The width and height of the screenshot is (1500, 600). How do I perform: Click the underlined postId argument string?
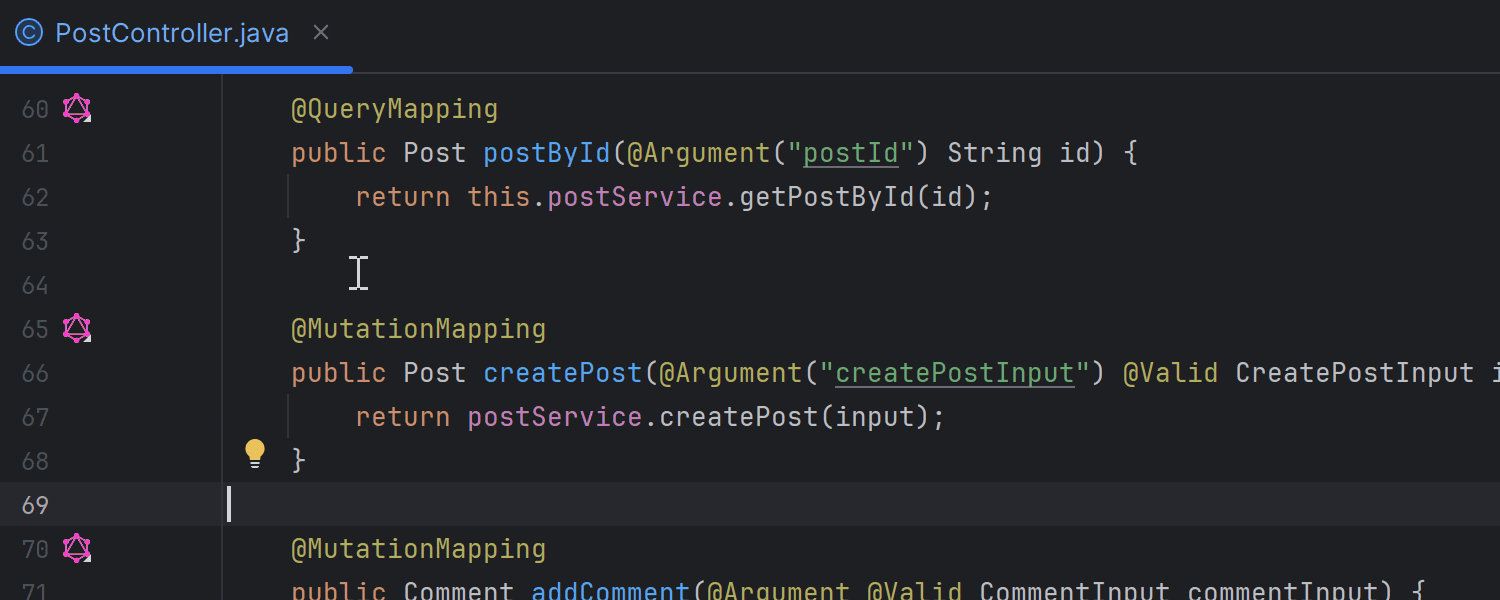pyautogui.click(x=849, y=152)
